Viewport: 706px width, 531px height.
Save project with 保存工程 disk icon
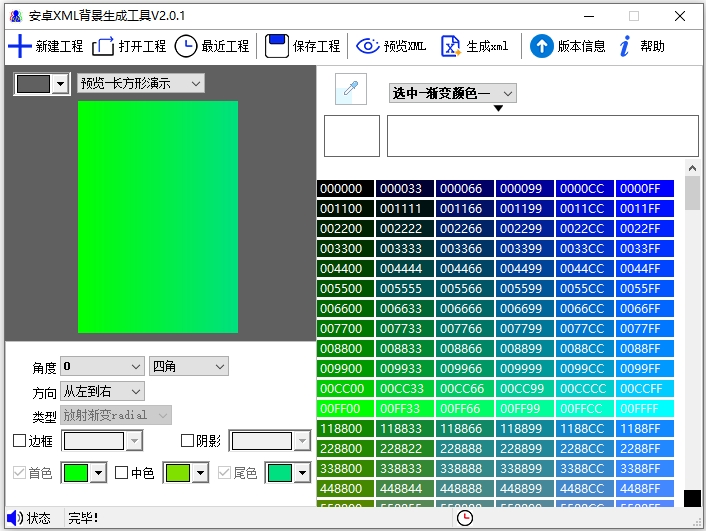click(276, 46)
